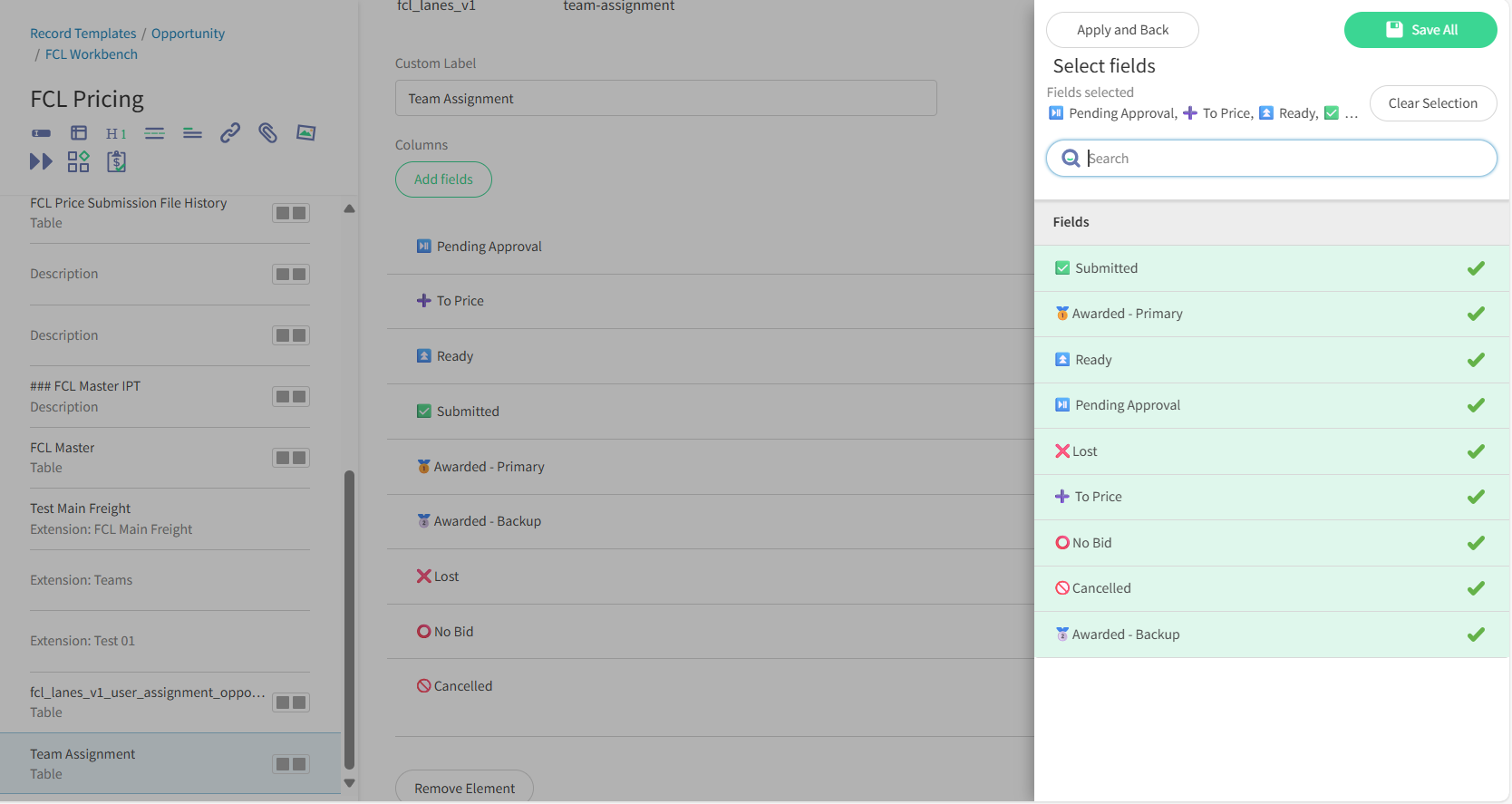Deselect the Submitted field

pos(1272,268)
